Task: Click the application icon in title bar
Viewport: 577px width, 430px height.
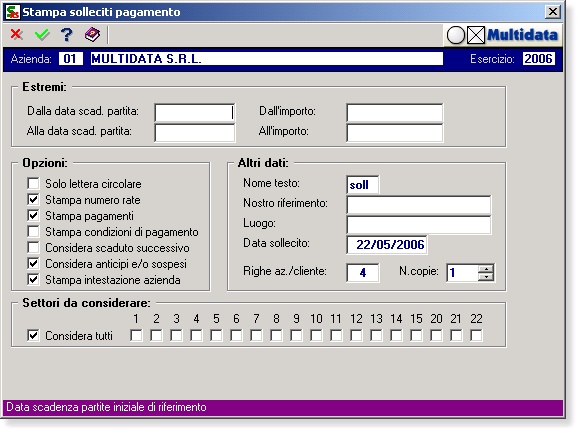Action: coord(13,12)
